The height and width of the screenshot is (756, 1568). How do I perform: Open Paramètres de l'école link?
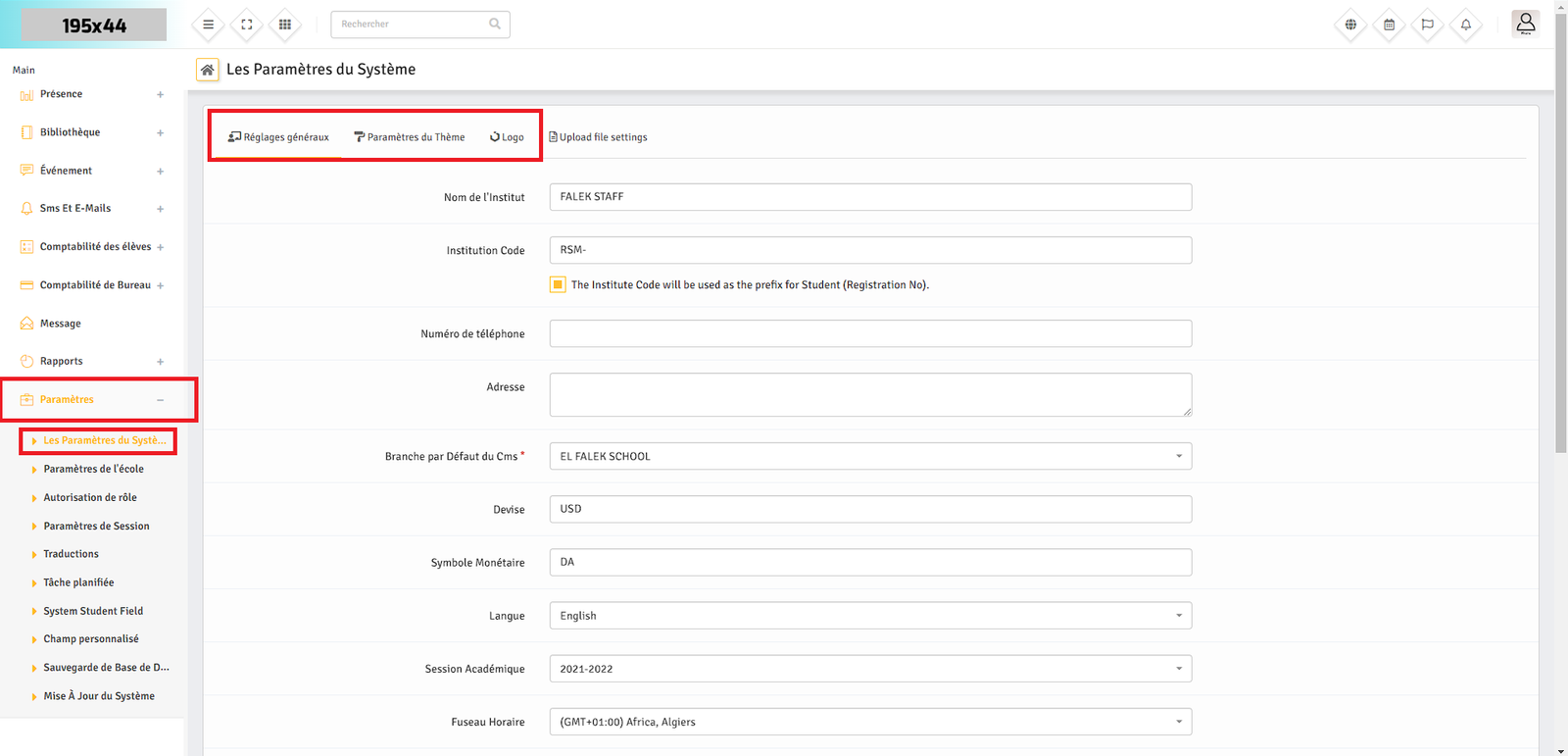[x=93, y=470]
